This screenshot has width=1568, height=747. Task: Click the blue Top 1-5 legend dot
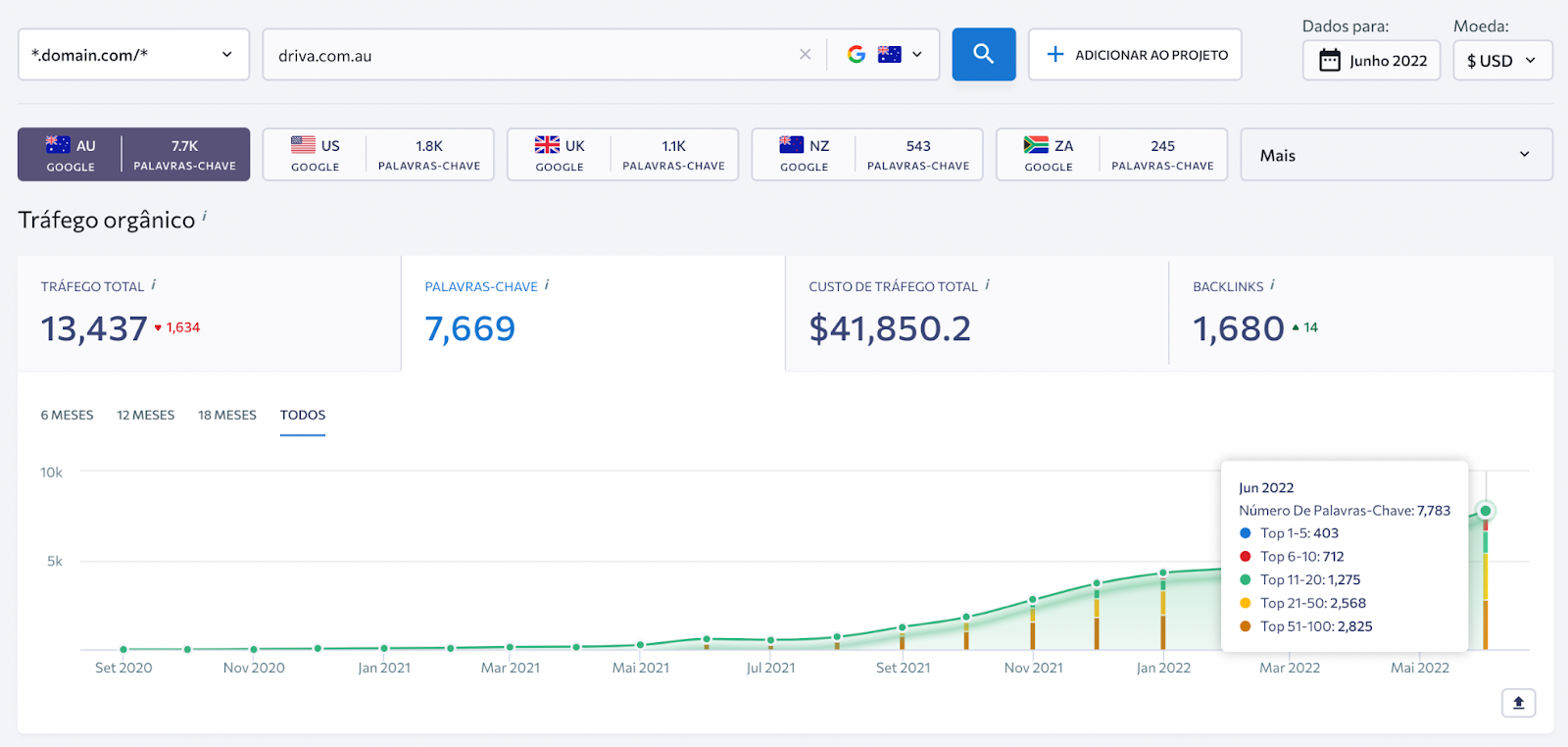point(1246,533)
